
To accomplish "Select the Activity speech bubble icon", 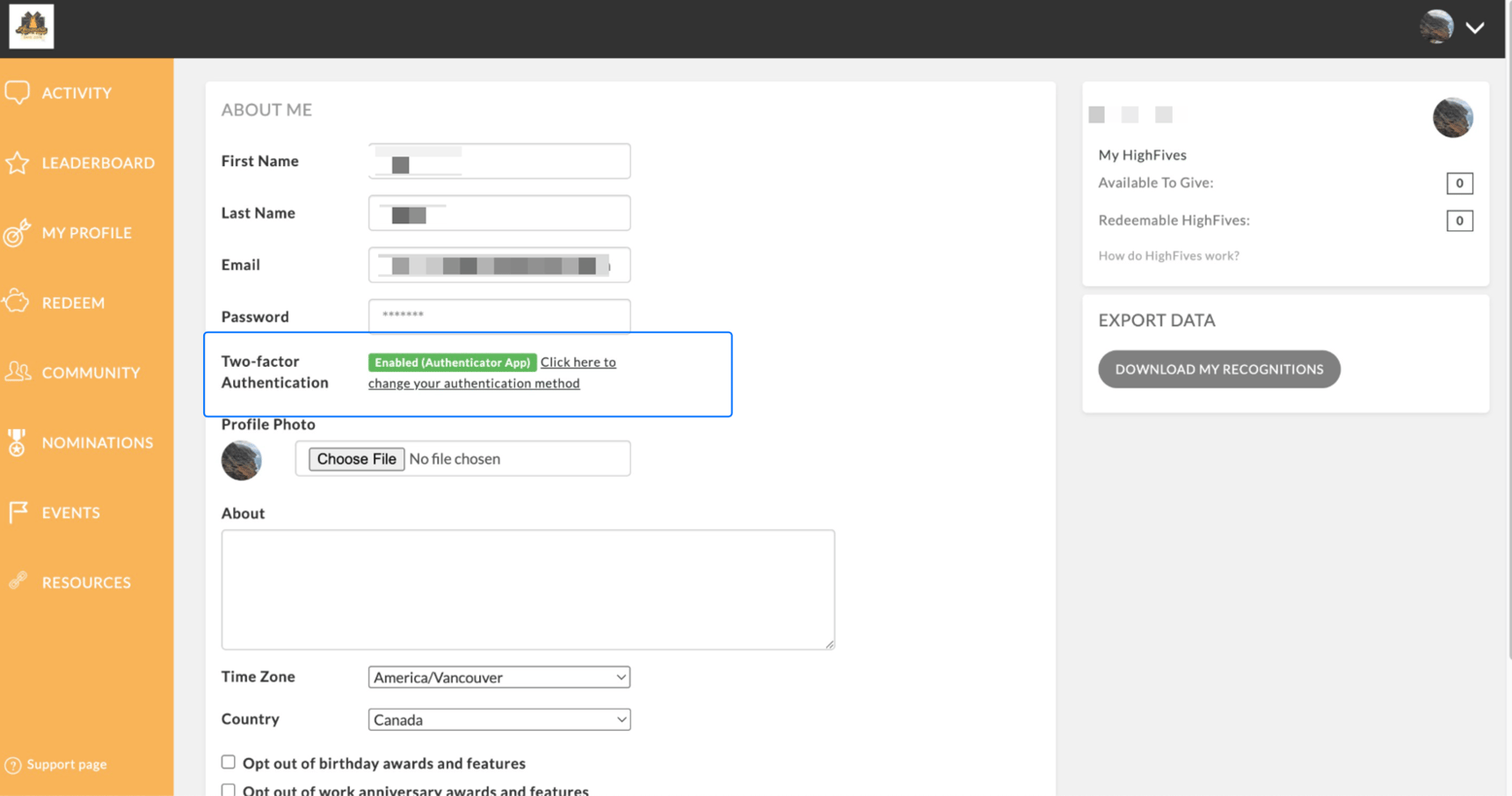I will click(18, 91).
